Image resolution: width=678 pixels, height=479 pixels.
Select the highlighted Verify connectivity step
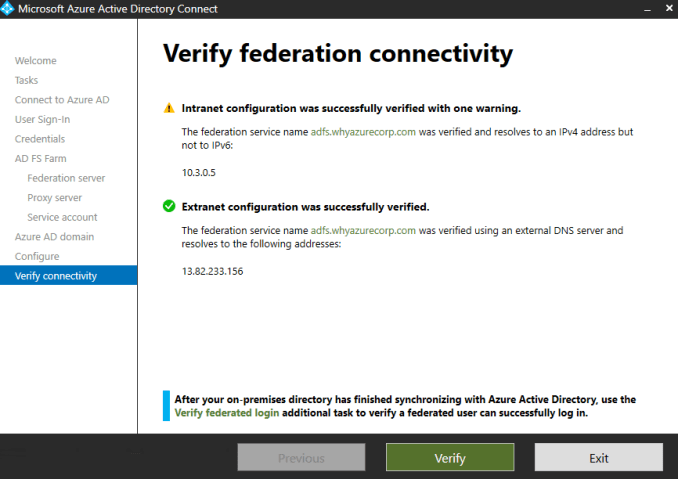(x=69, y=275)
